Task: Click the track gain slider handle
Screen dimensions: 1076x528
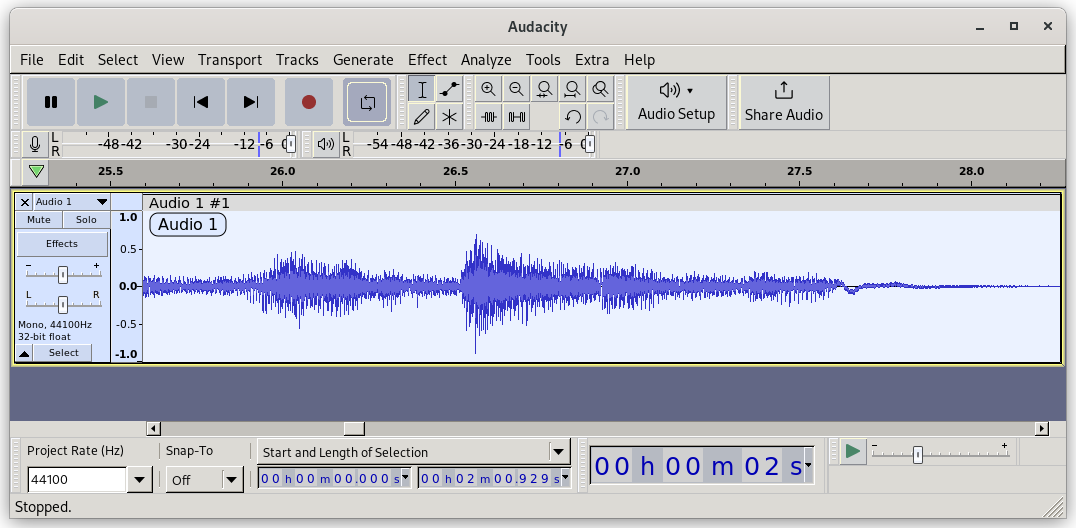Action: 62,275
